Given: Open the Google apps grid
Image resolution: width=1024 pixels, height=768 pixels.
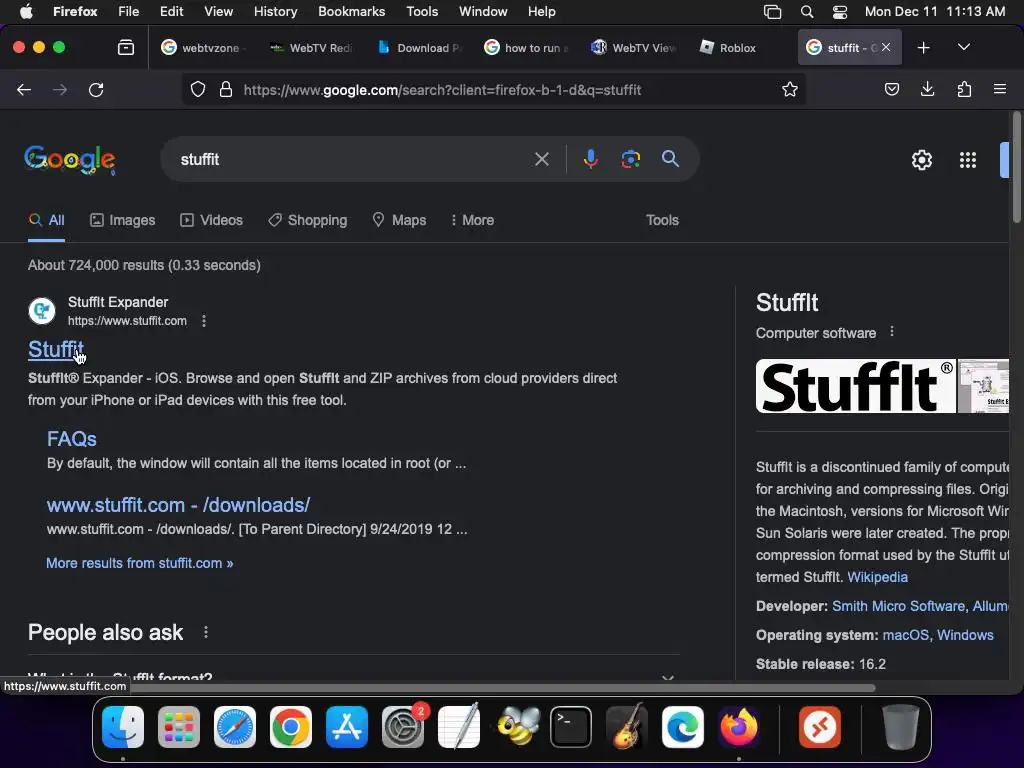Looking at the screenshot, I should click(x=967, y=160).
